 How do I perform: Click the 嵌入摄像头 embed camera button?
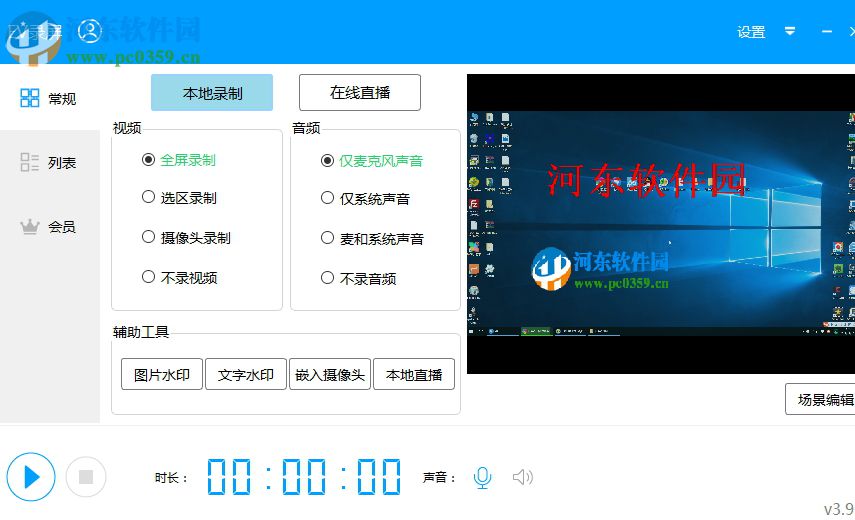[x=330, y=374]
